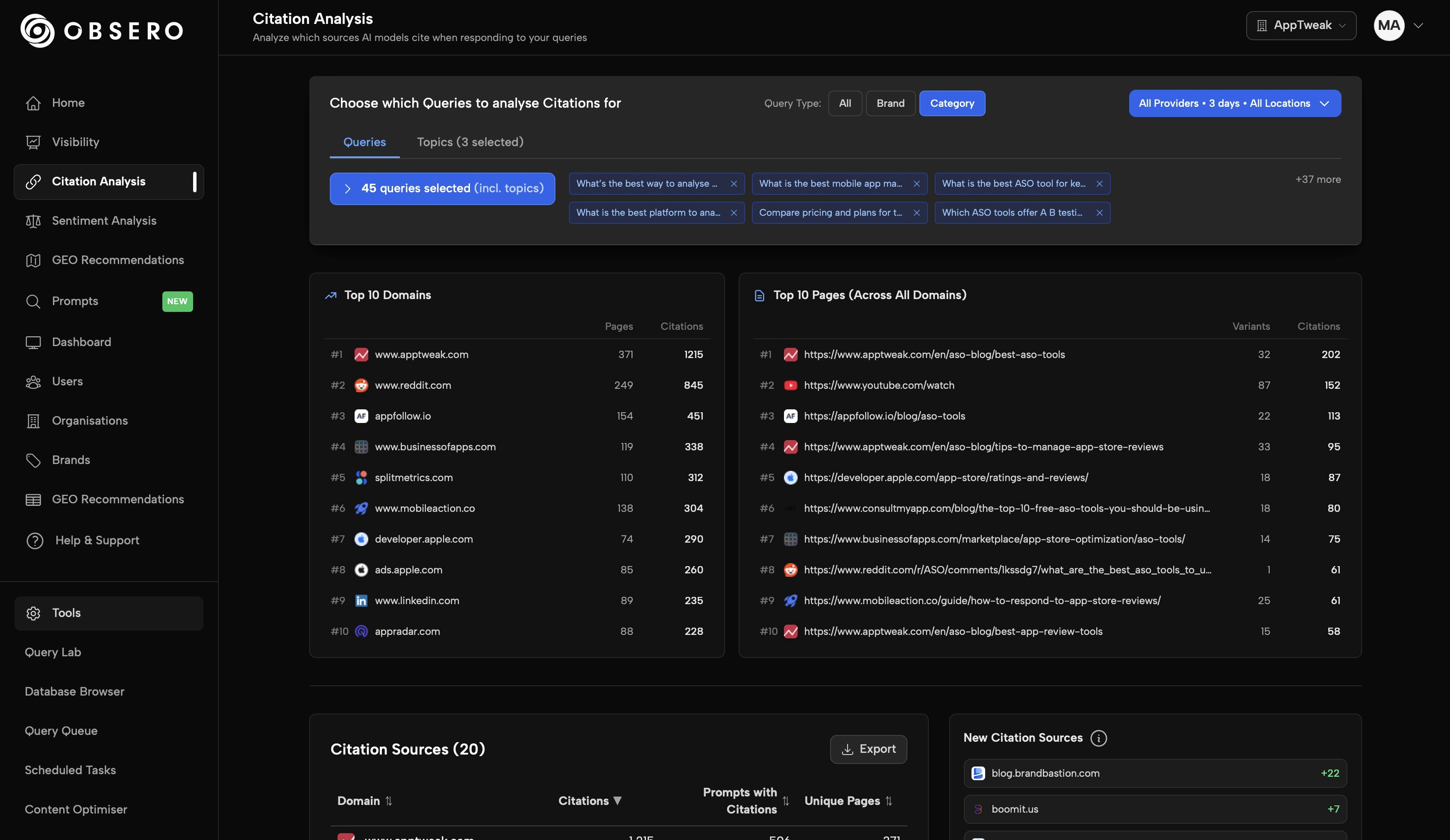The width and height of the screenshot is (1450, 840).
Task: Open the All Providers filter dropdown
Action: 1234,103
